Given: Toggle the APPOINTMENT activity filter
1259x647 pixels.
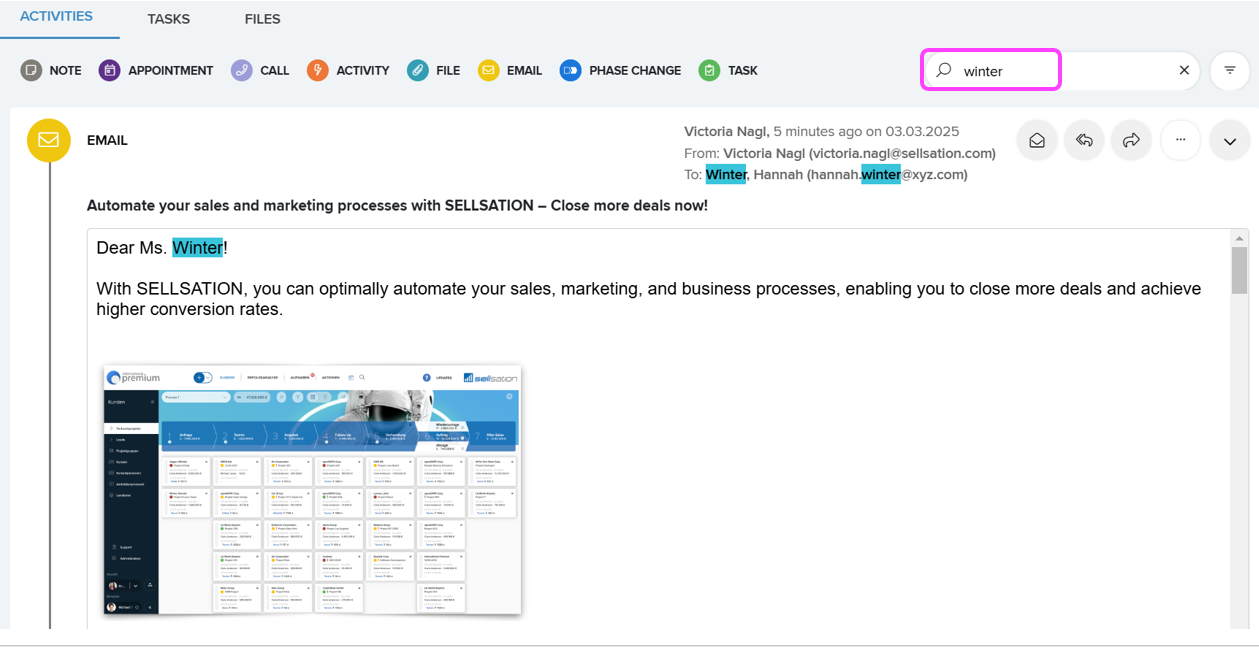Looking at the screenshot, I should (x=156, y=70).
